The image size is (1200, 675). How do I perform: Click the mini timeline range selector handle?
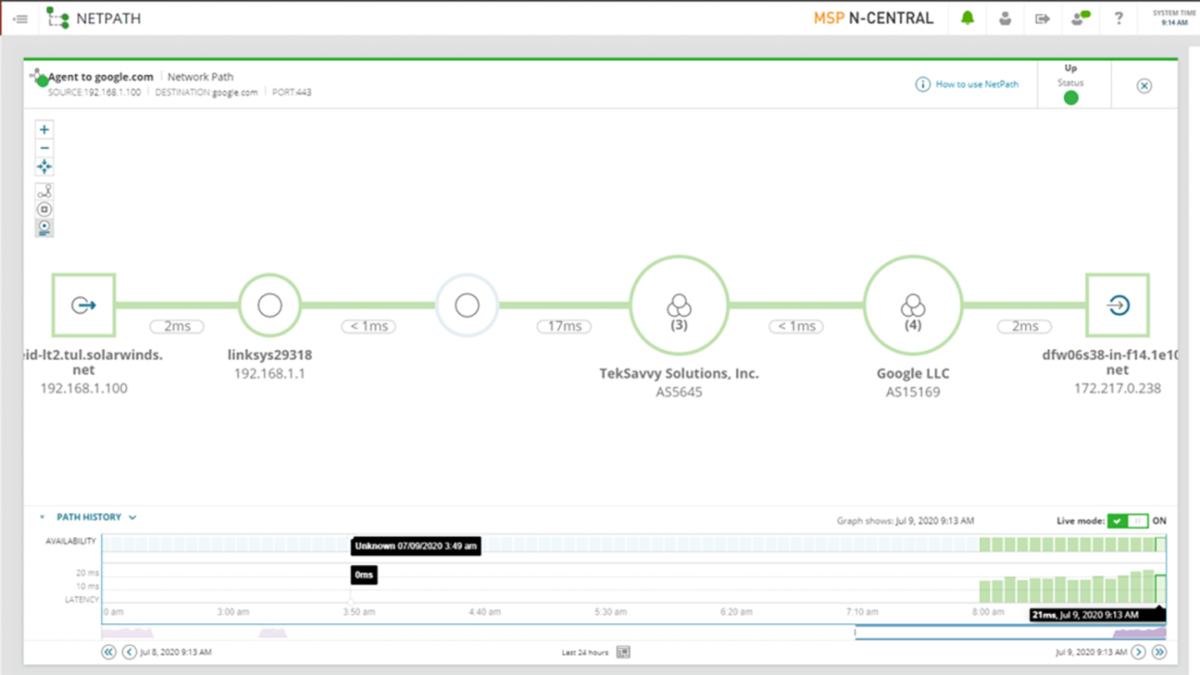click(x=855, y=632)
